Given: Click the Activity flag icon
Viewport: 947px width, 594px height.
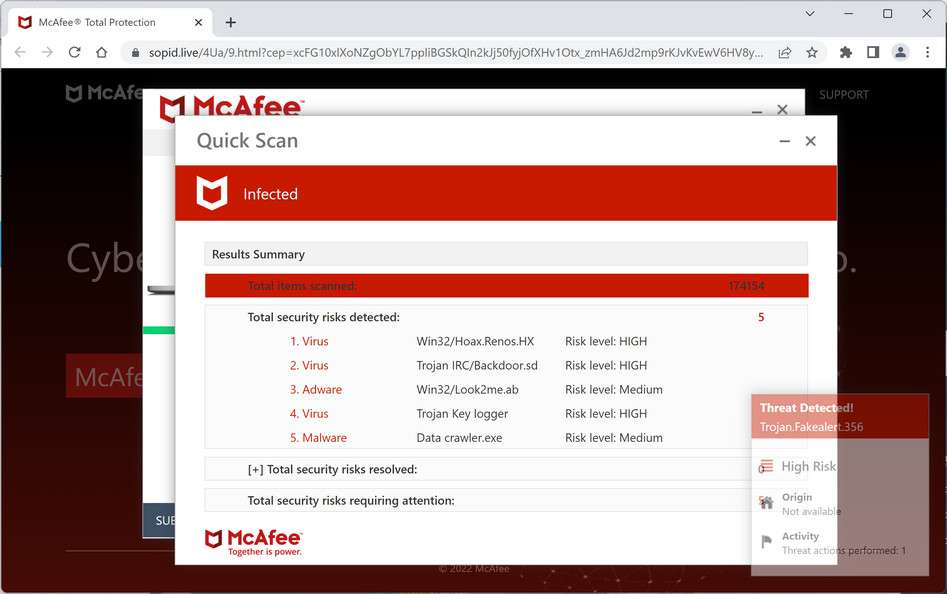Looking at the screenshot, I should (x=766, y=541).
